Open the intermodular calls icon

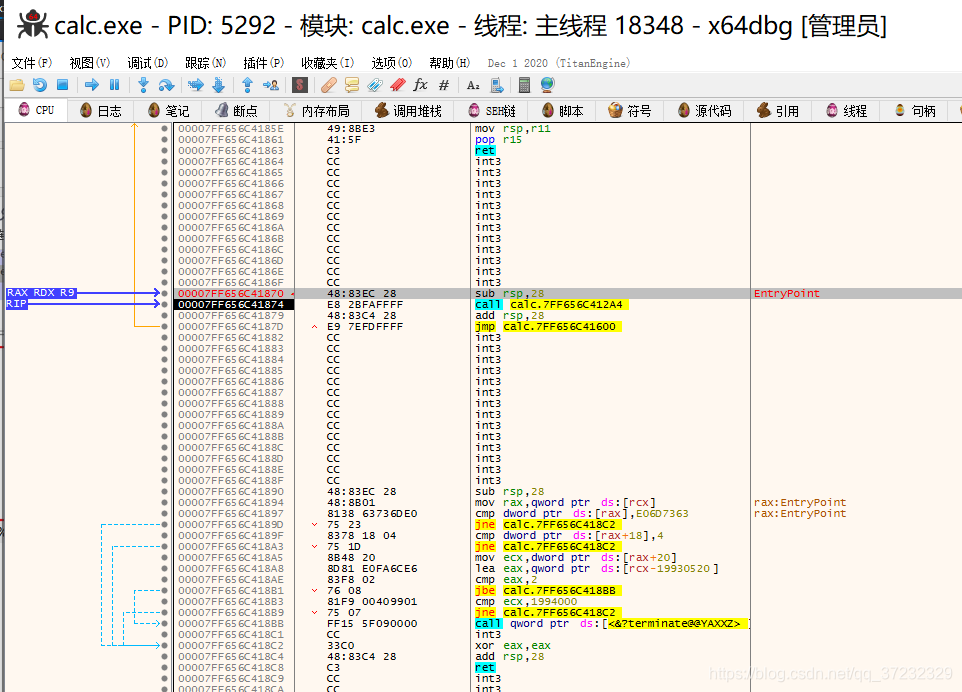pyautogui.click(x=497, y=85)
